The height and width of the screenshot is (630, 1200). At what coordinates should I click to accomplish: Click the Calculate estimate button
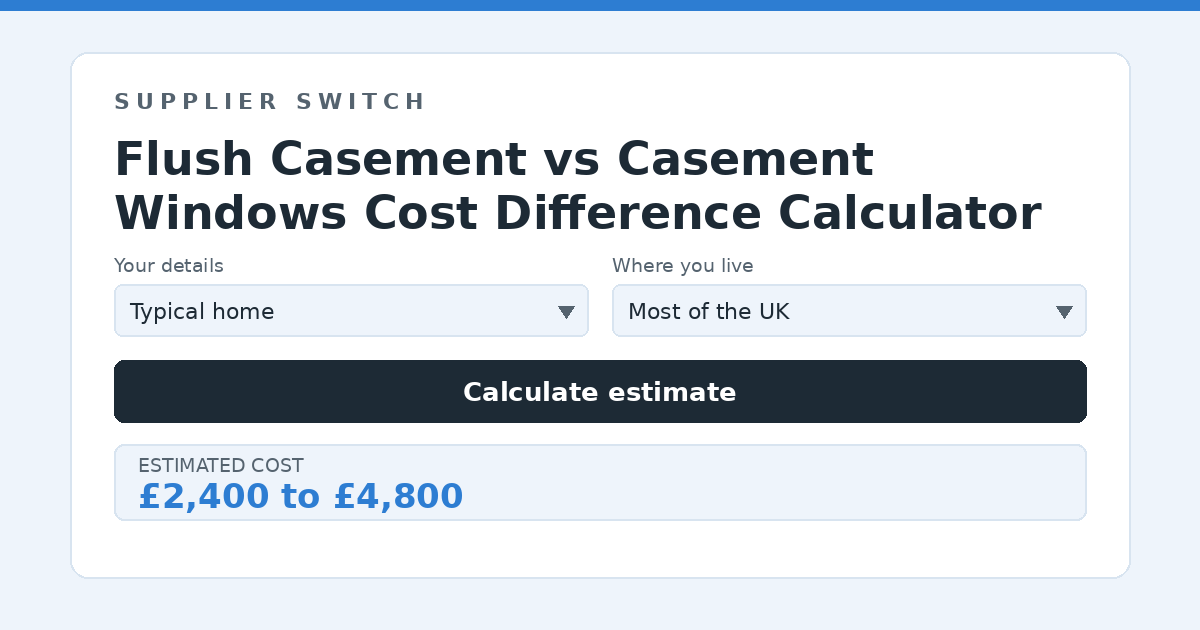pyautogui.click(x=600, y=391)
